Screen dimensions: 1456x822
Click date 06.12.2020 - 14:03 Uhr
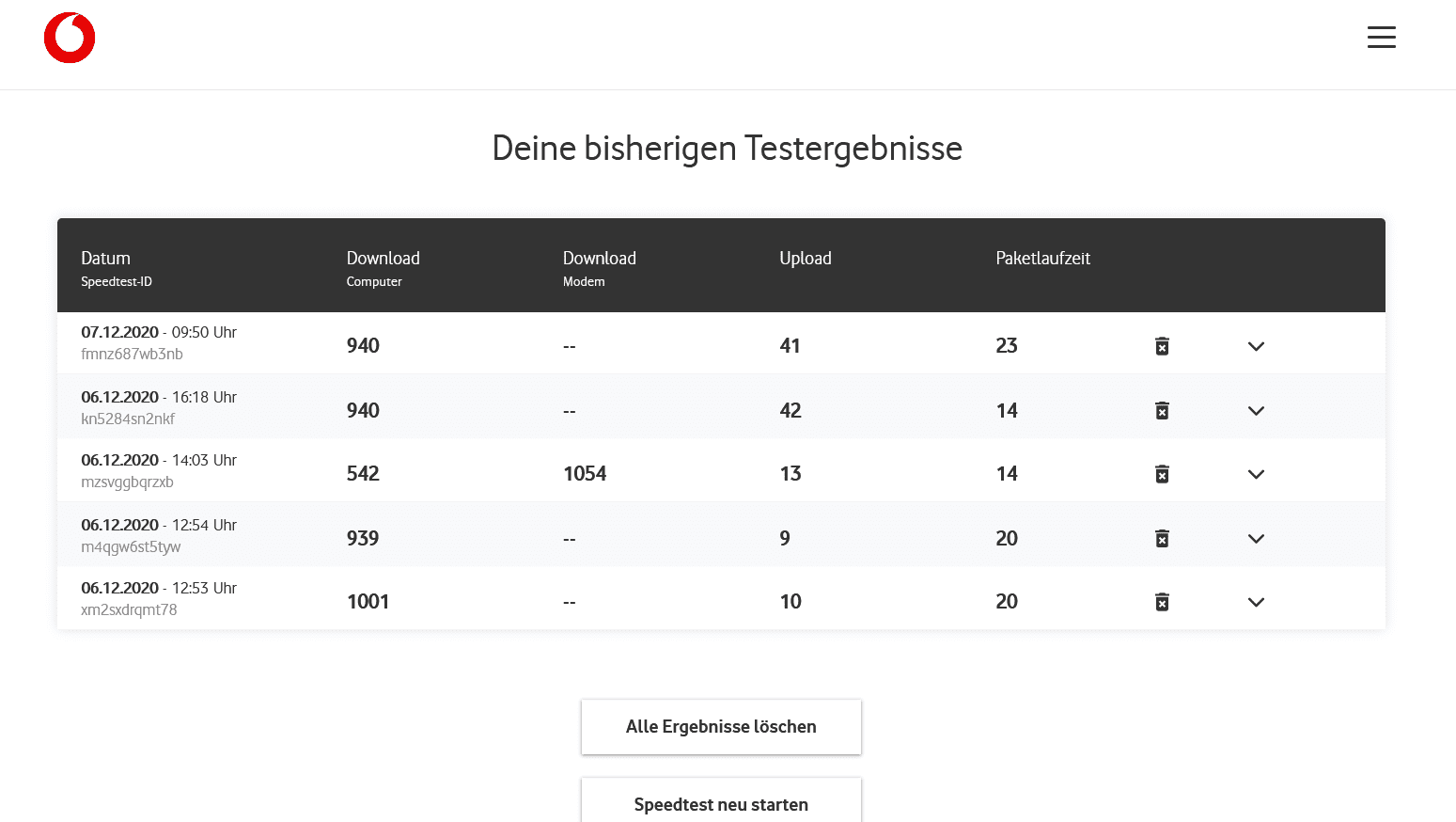(x=159, y=460)
